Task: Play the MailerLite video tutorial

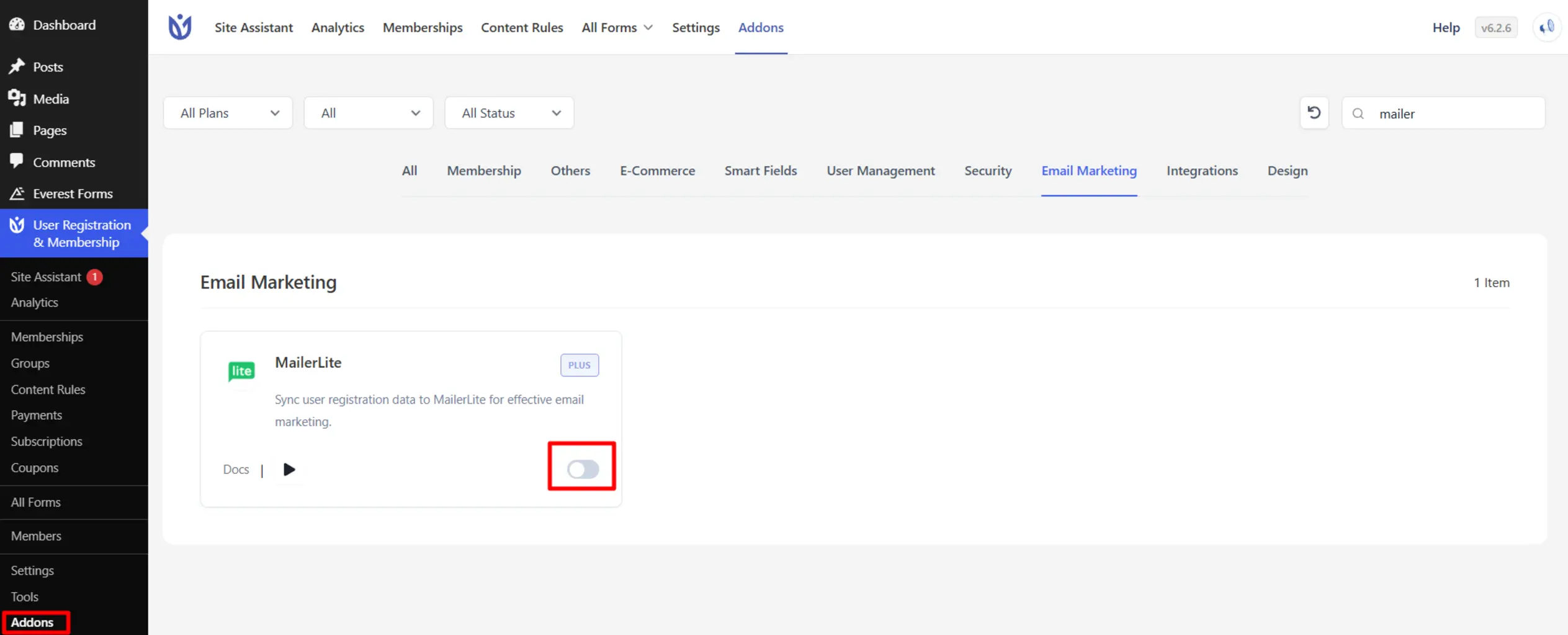Action: [x=289, y=469]
